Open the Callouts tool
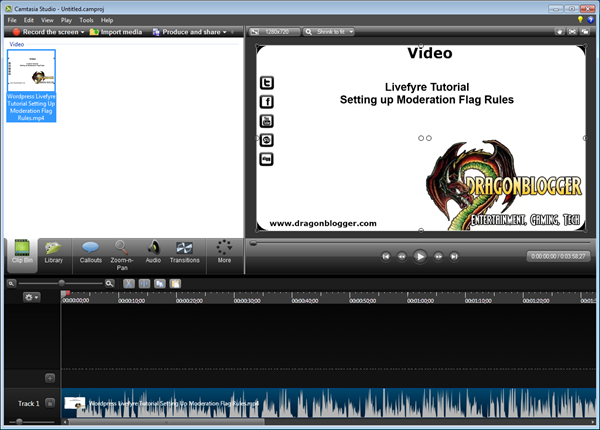Viewport: 600px width, 430px height. pos(91,252)
